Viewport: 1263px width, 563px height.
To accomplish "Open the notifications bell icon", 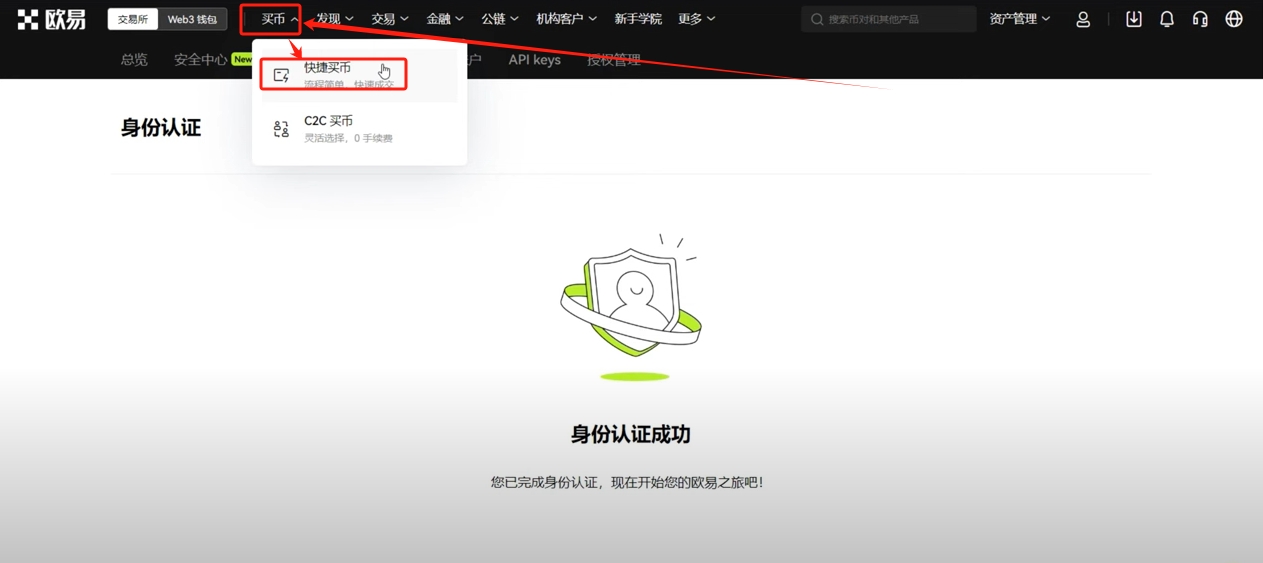I will point(1166,19).
